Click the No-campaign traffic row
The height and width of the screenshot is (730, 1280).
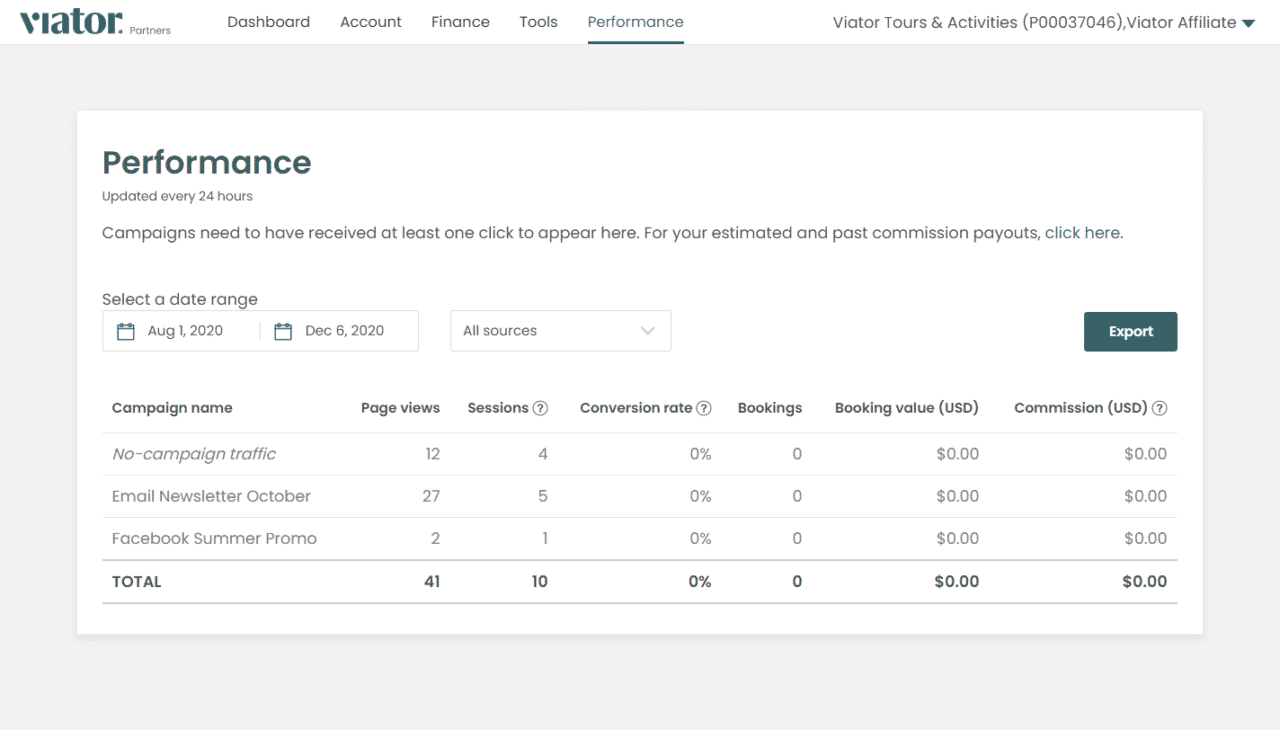194,454
